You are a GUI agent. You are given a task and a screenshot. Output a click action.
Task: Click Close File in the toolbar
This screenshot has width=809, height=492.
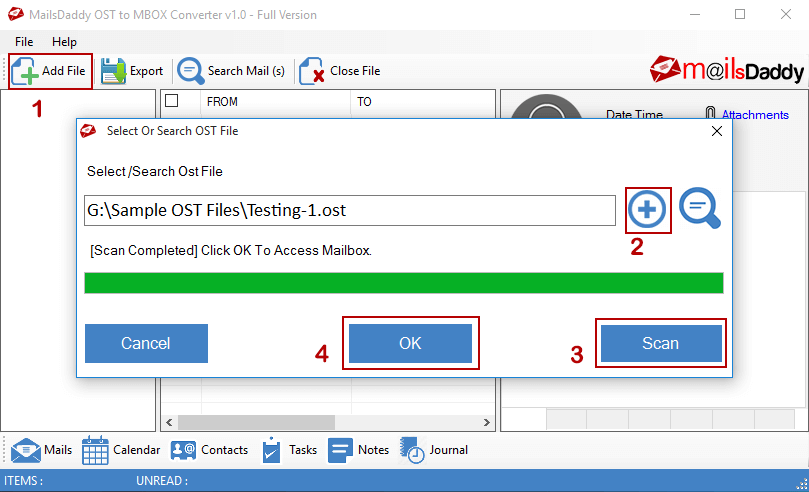coord(339,71)
